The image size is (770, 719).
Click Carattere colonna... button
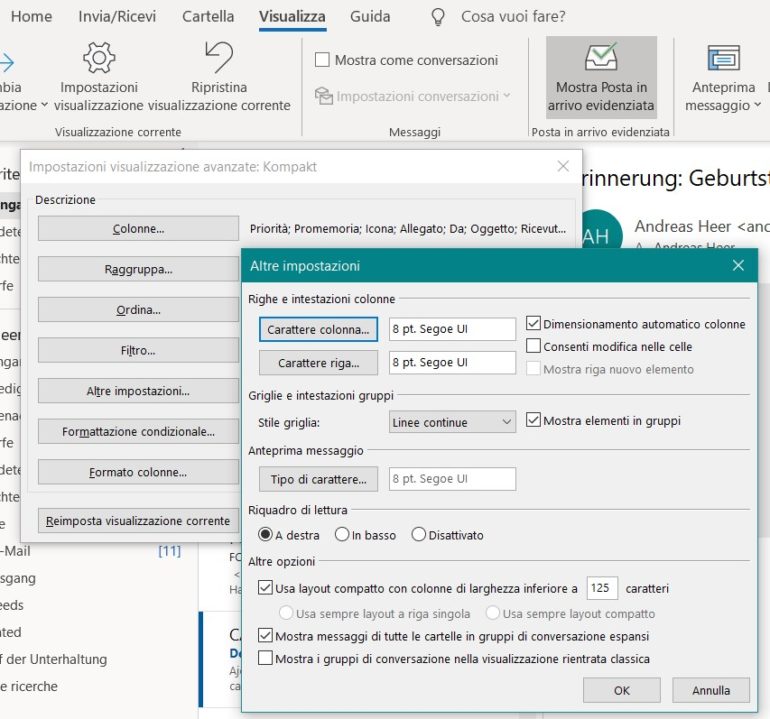pyautogui.click(x=318, y=329)
